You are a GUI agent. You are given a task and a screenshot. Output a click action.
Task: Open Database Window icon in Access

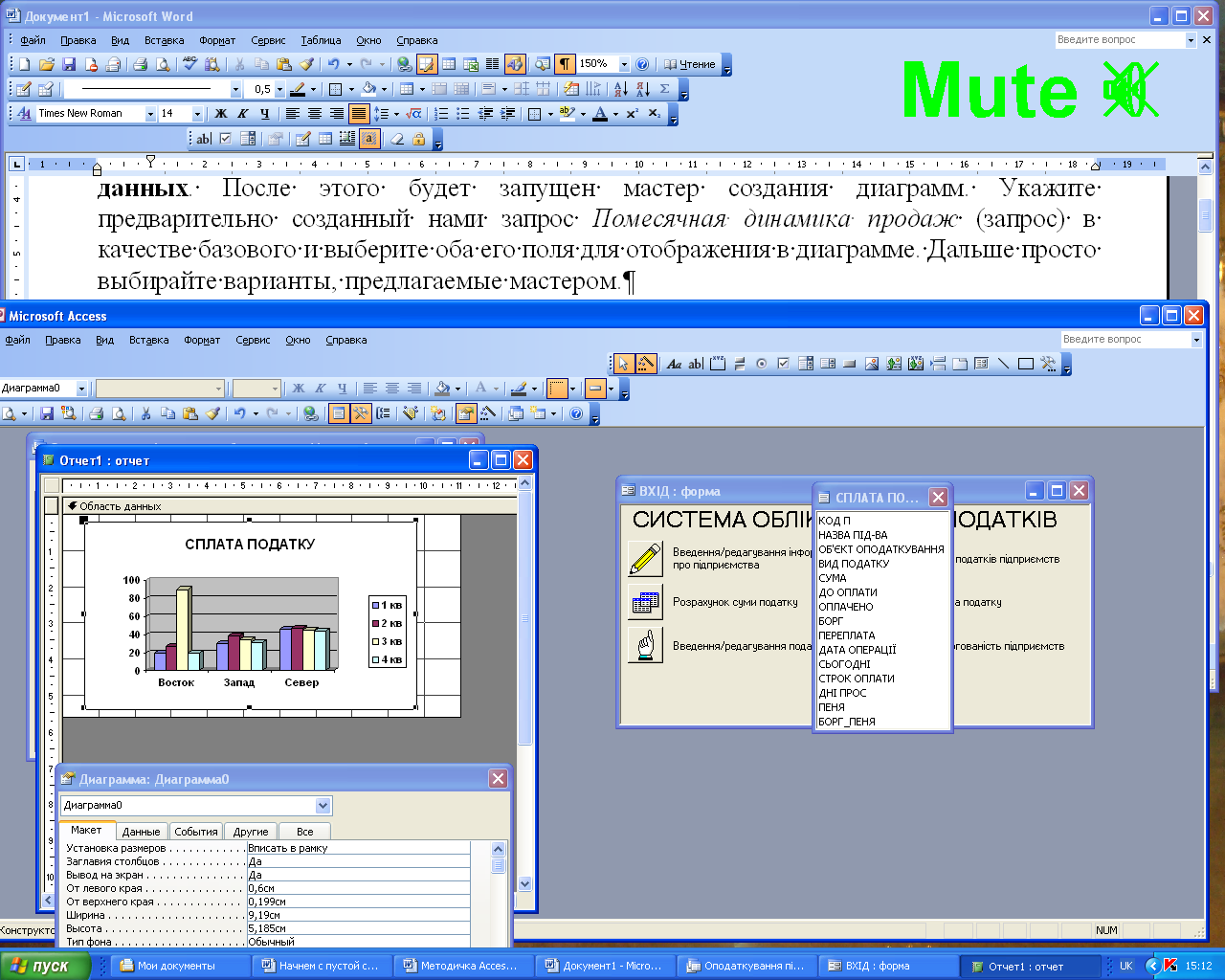pos(516,413)
